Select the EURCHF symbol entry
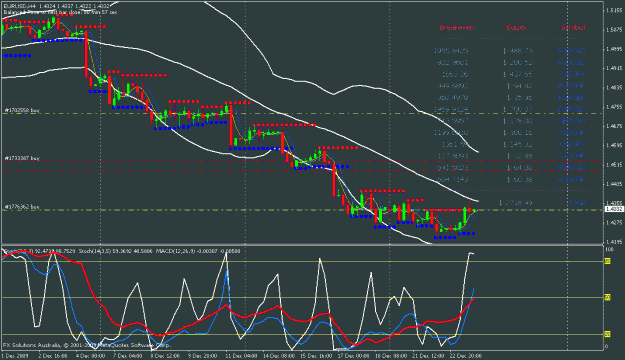625x360 pixels. [x=571, y=86]
